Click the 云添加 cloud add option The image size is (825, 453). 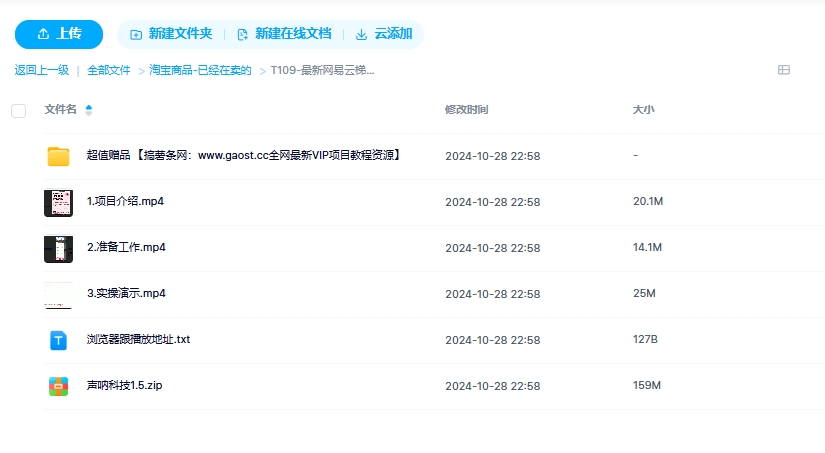(384, 34)
